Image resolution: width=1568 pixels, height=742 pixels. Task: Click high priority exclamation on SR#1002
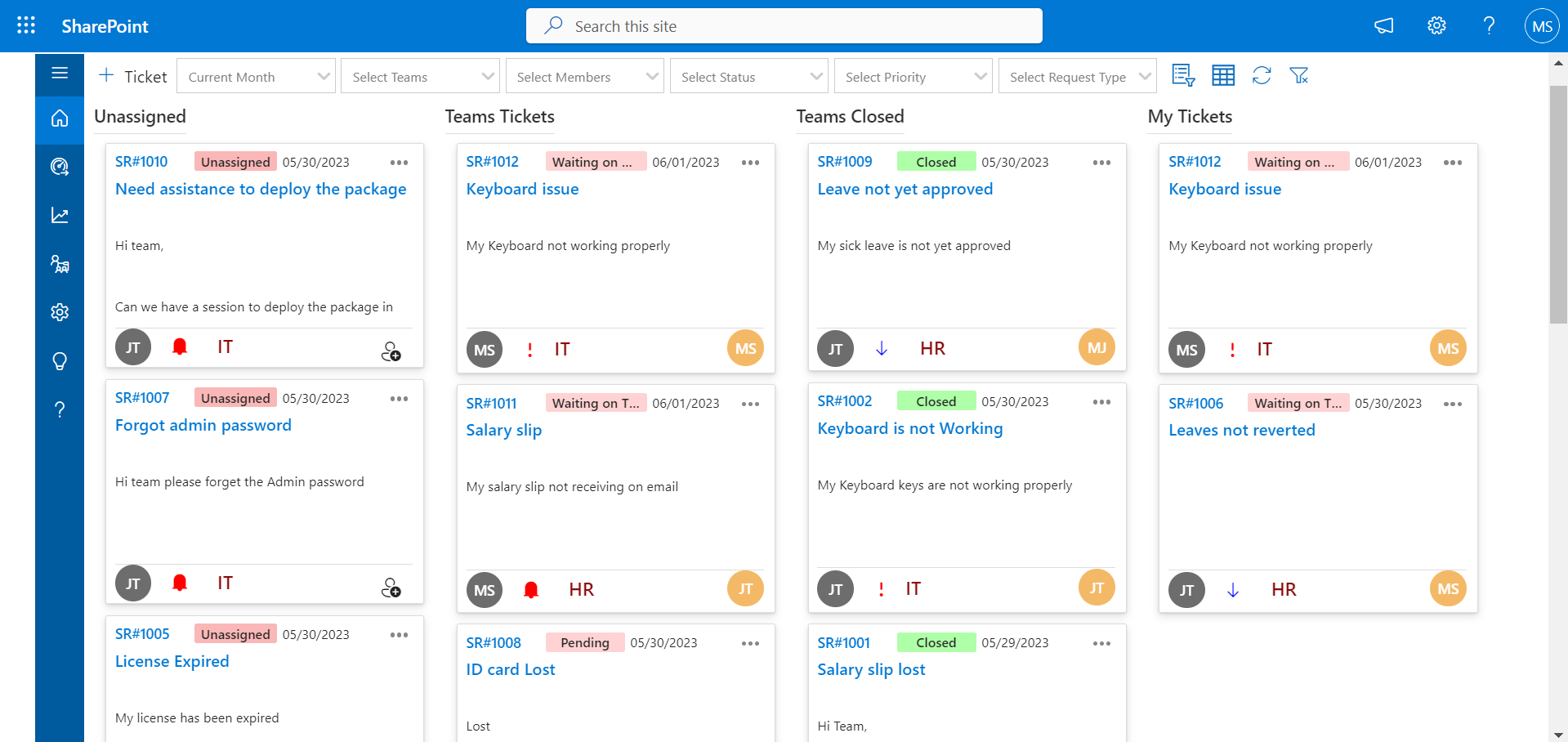point(881,589)
